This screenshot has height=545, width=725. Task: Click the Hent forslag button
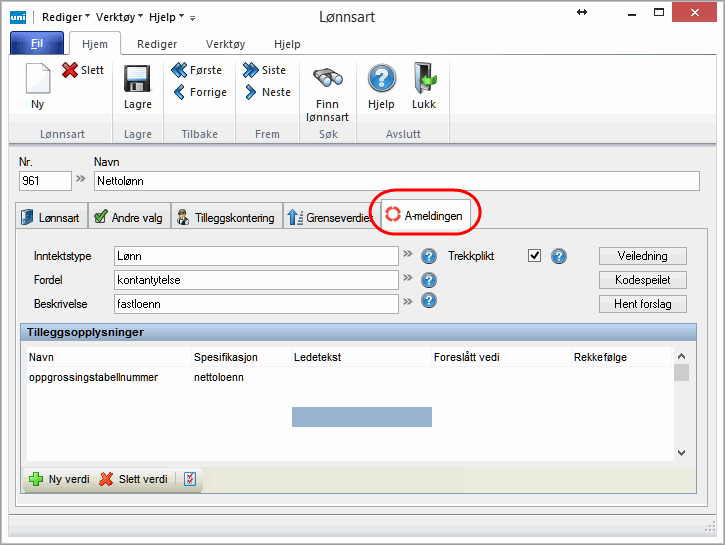click(x=641, y=303)
